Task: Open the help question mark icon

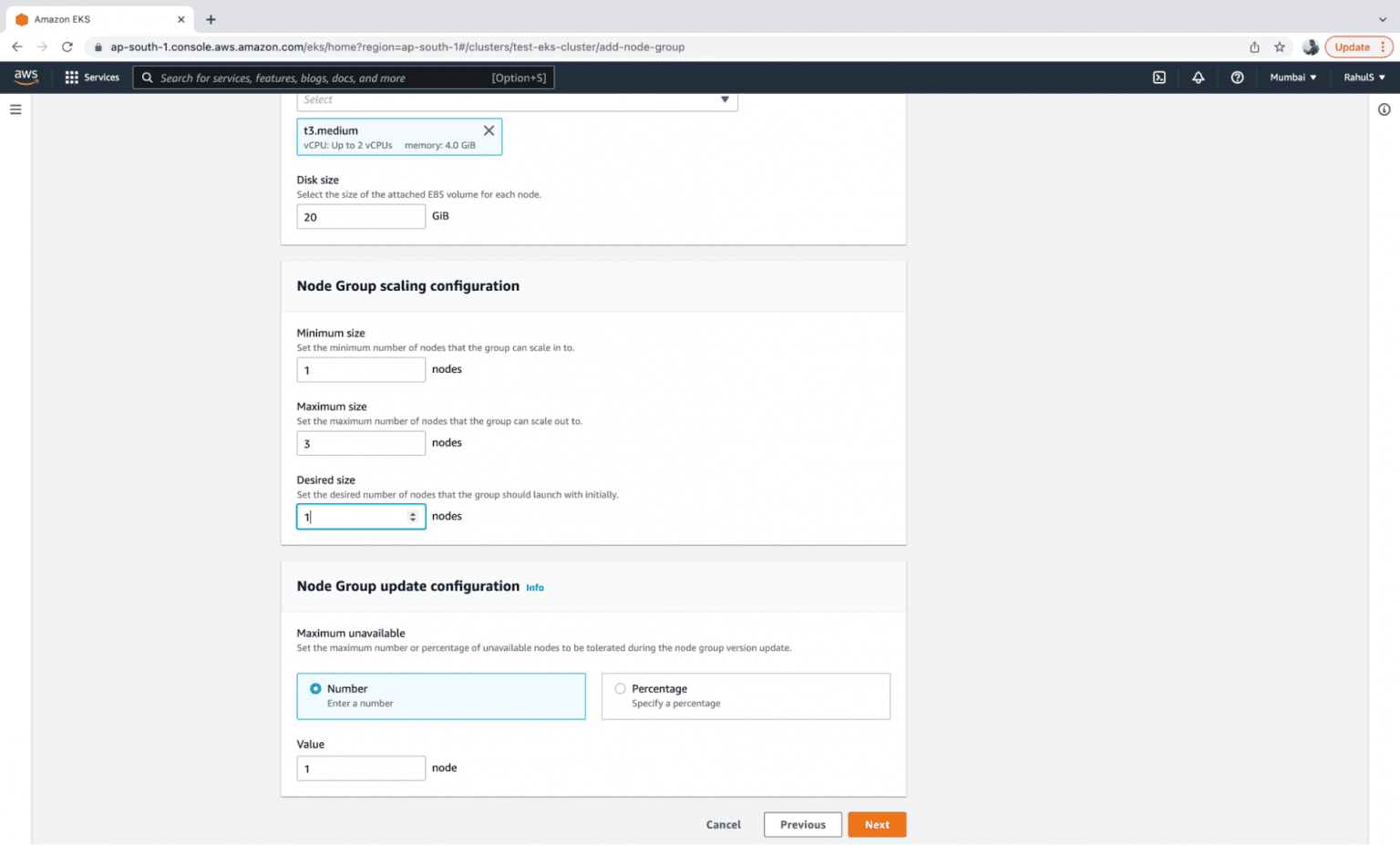Action: (1237, 77)
